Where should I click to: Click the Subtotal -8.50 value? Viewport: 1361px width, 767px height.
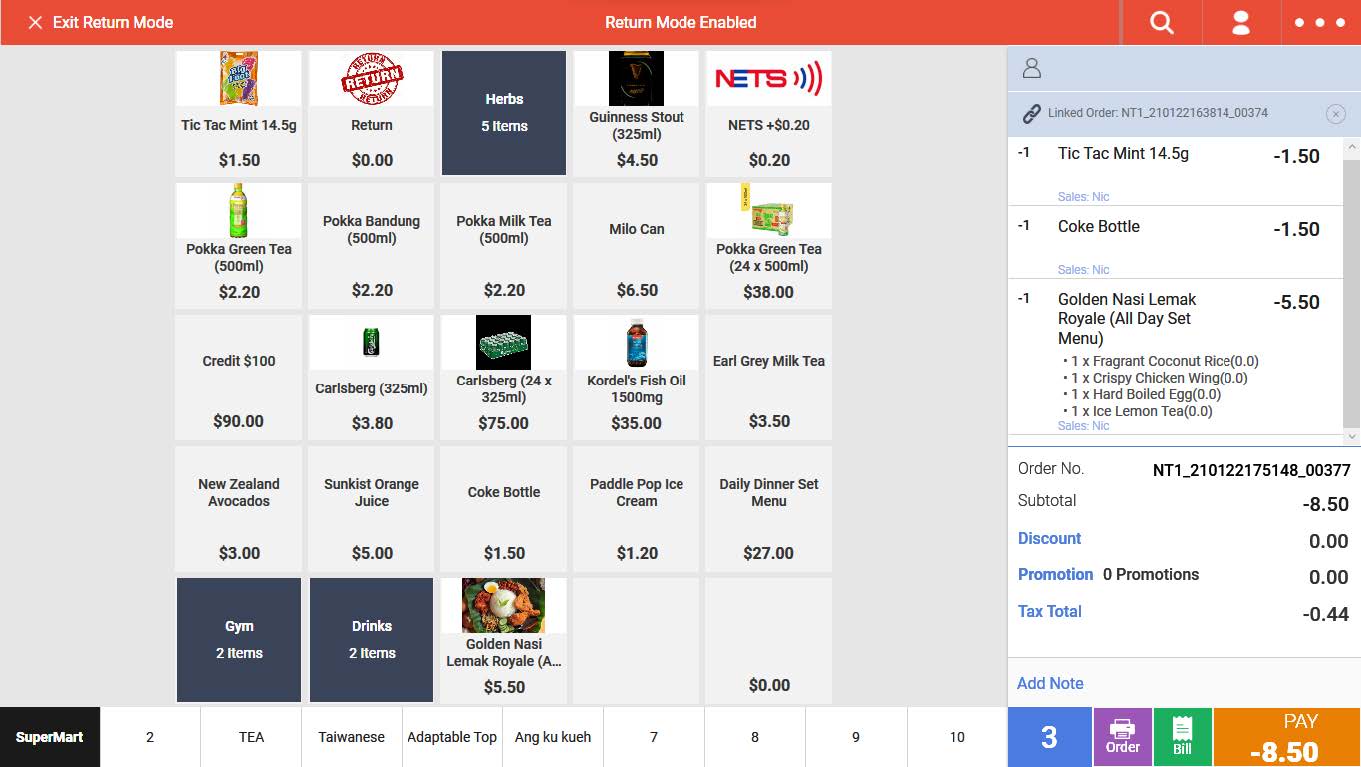[1325, 504]
